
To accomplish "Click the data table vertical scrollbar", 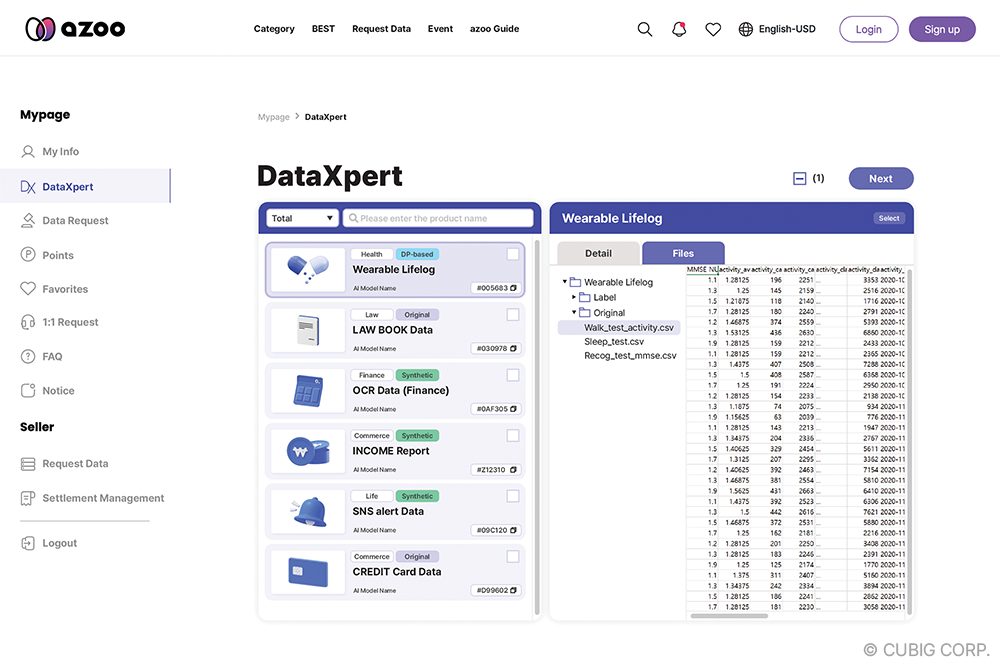I will coord(909,441).
